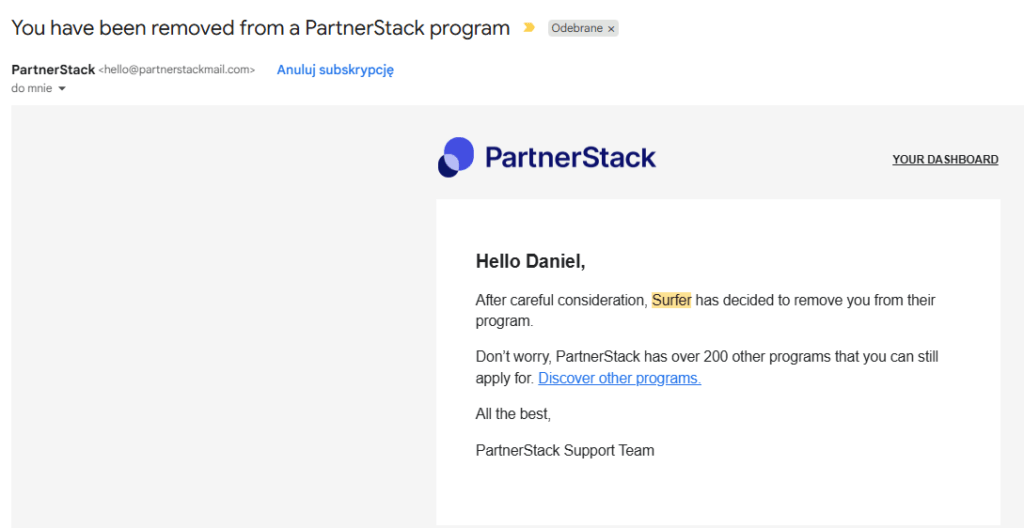
Task: Click the bold sender name PartnerStack
Action: [x=53, y=70]
